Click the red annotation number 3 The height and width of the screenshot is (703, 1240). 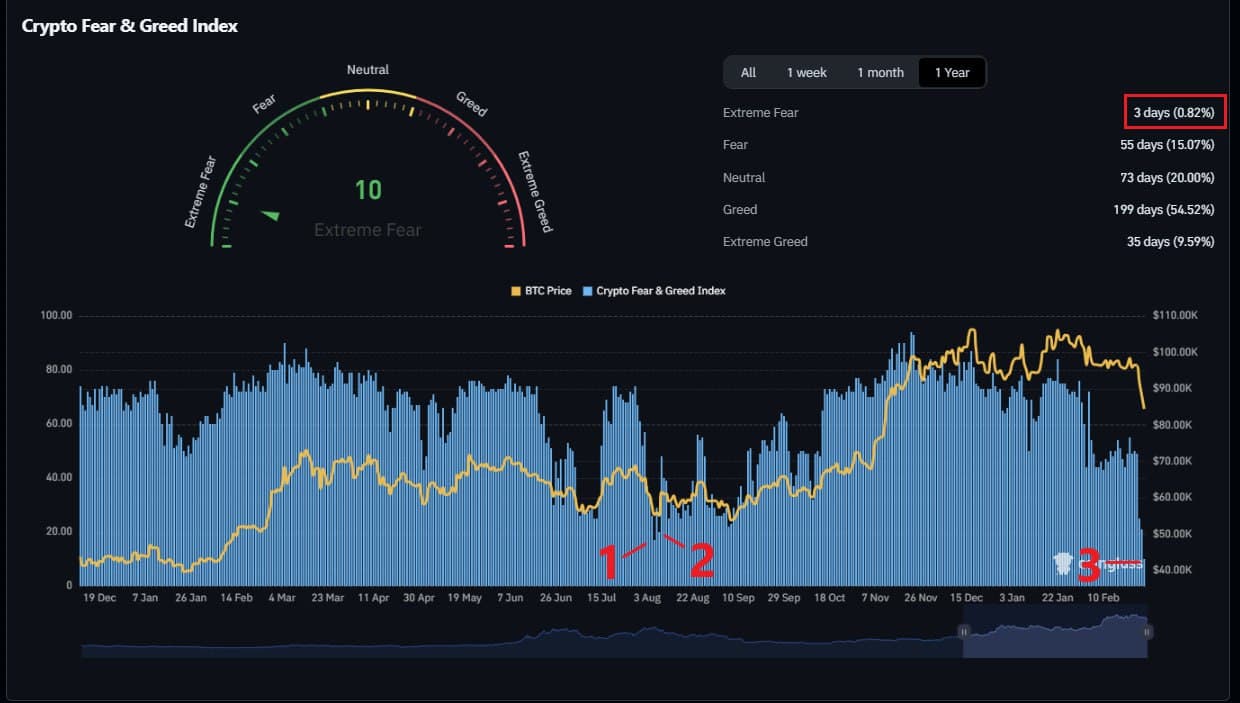tap(1090, 566)
